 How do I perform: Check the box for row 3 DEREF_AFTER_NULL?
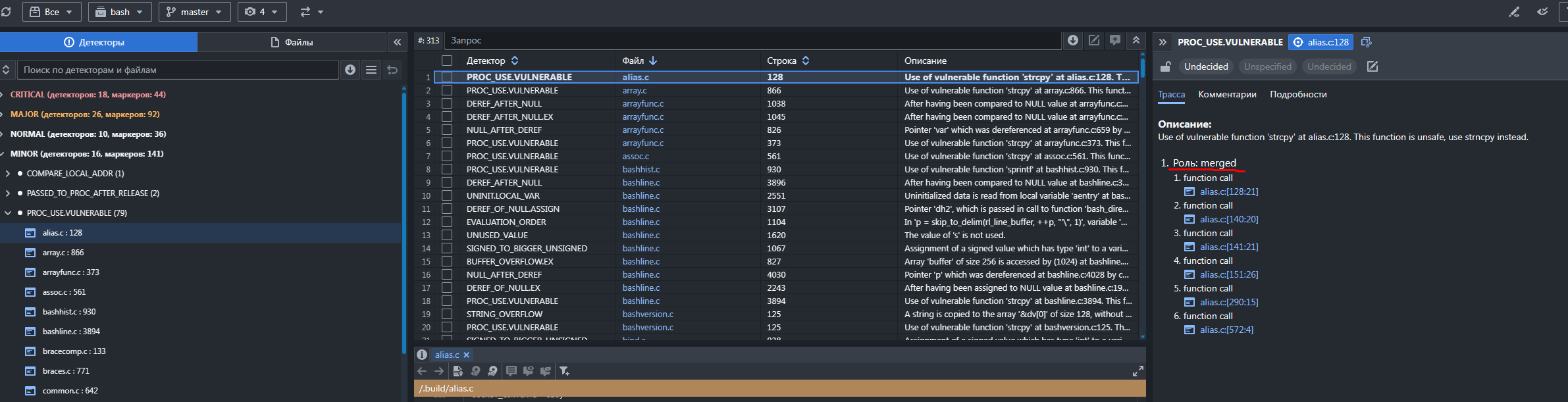coord(447,103)
